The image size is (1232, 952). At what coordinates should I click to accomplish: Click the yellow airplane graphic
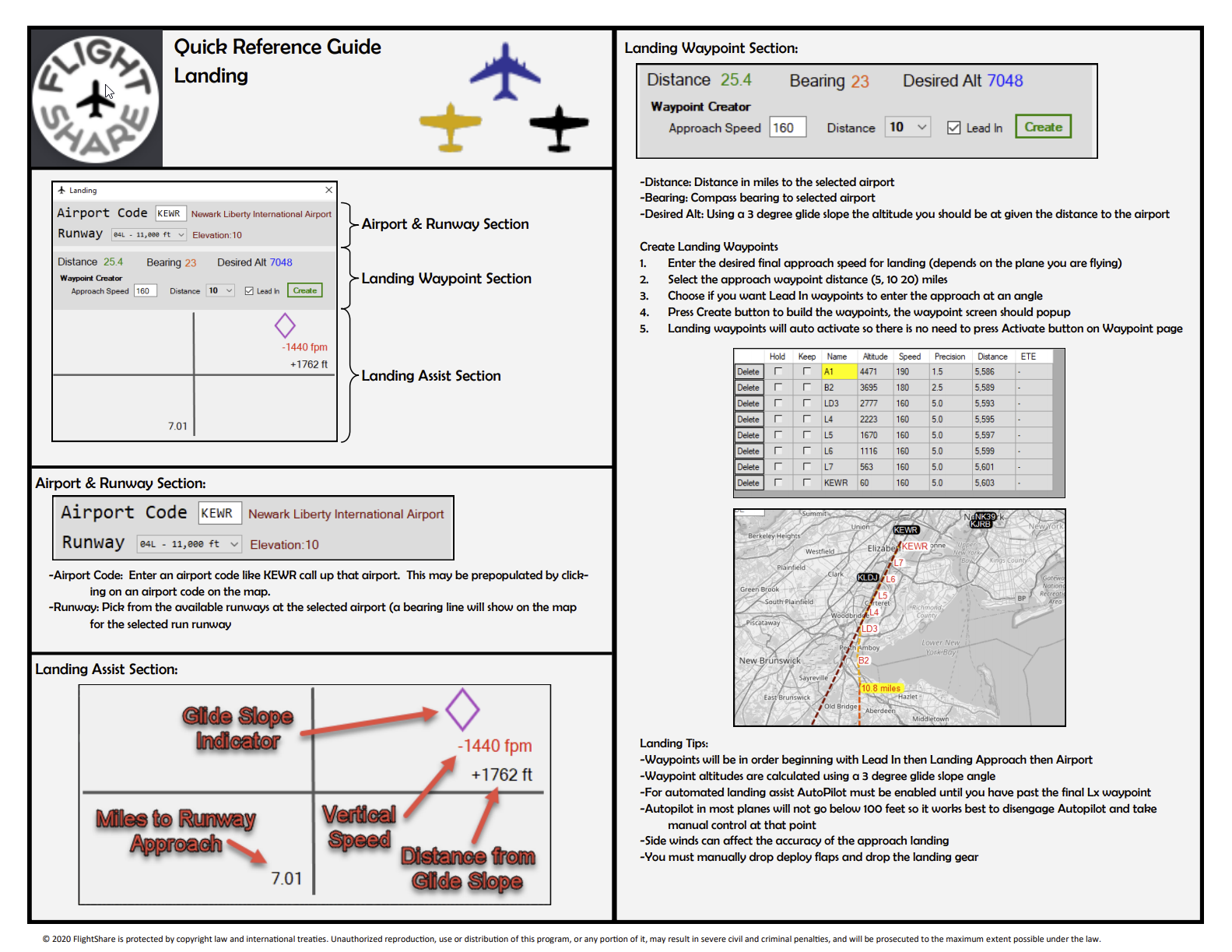point(450,126)
